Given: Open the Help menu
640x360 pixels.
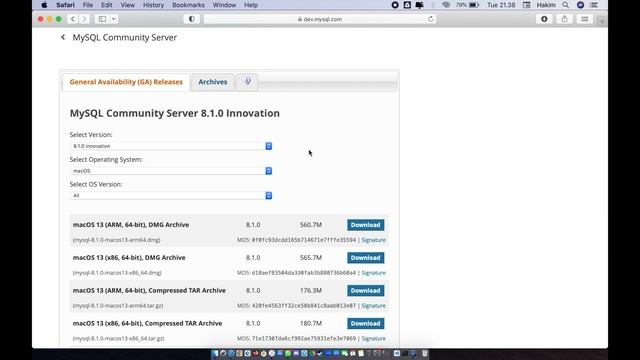Looking at the screenshot, I should 251,5.
